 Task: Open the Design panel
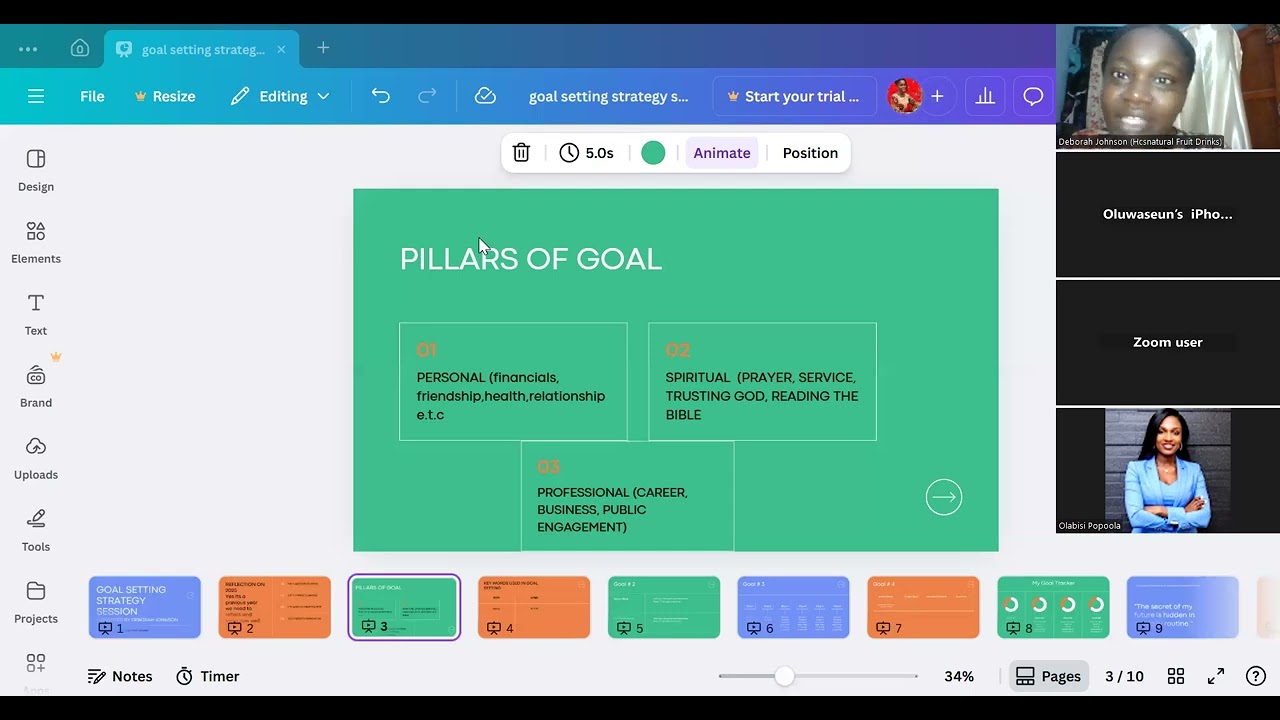point(36,170)
